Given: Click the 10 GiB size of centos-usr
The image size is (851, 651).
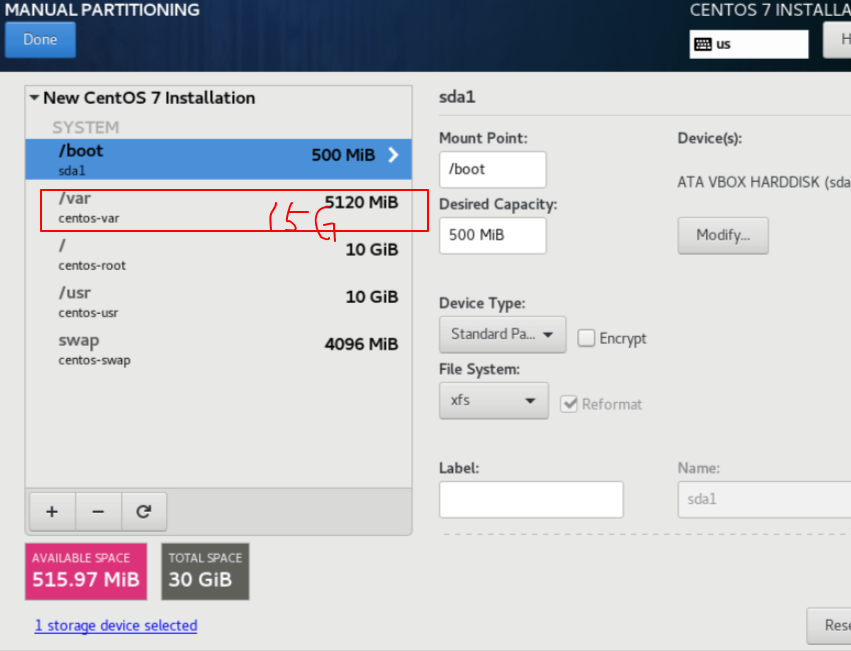Looking at the screenshot, I should tap(372, 297).
